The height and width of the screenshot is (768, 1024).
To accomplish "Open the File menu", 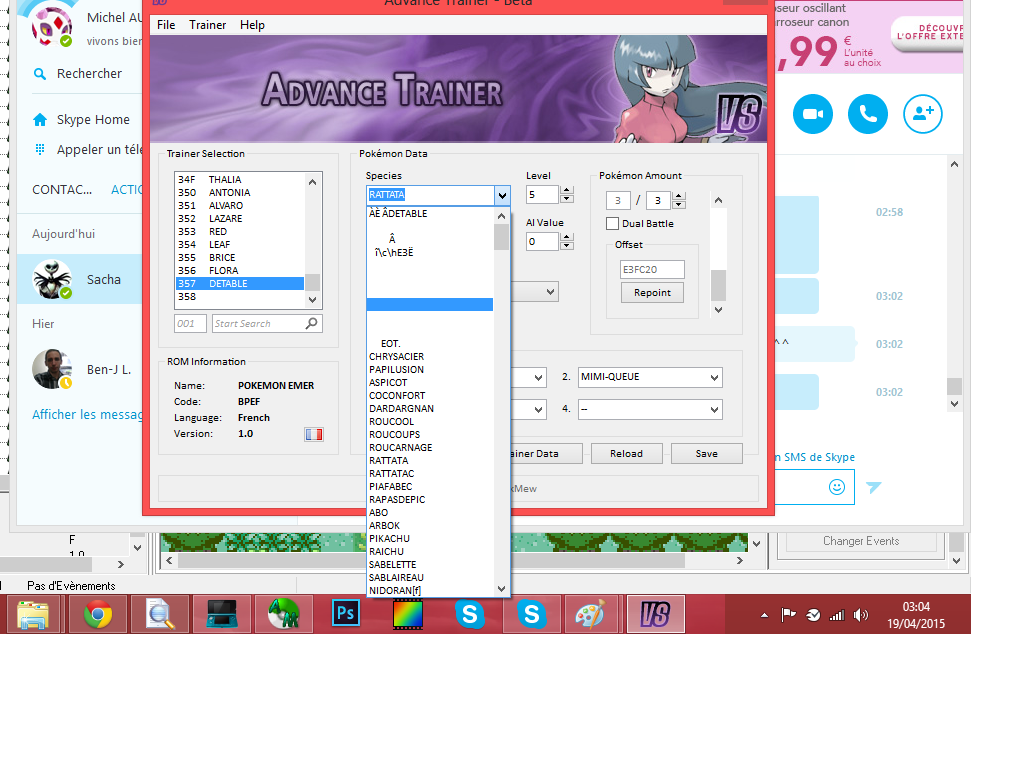I will pos(166,25).
